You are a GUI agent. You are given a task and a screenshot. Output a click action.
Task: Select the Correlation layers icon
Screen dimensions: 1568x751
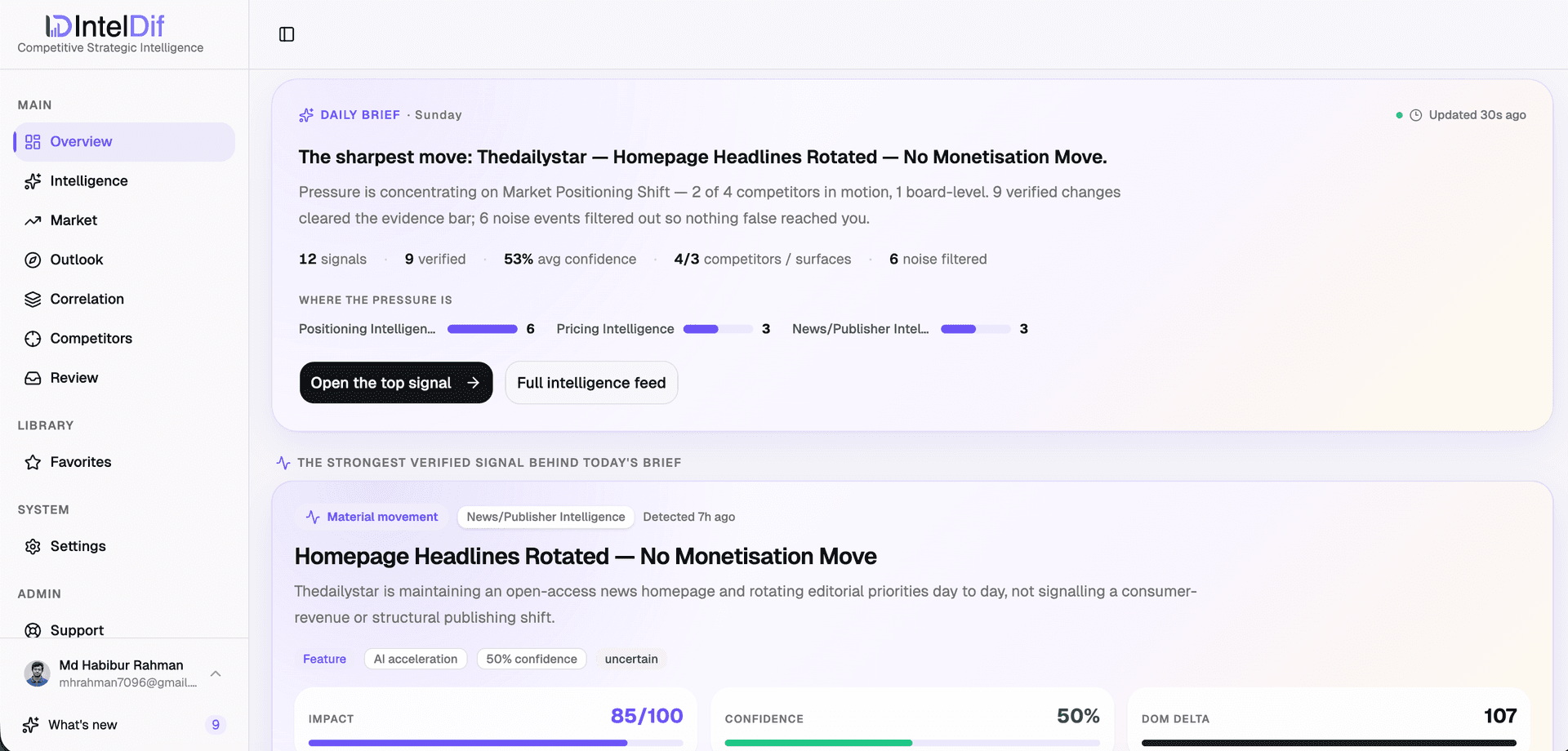(x=33, y=300)
